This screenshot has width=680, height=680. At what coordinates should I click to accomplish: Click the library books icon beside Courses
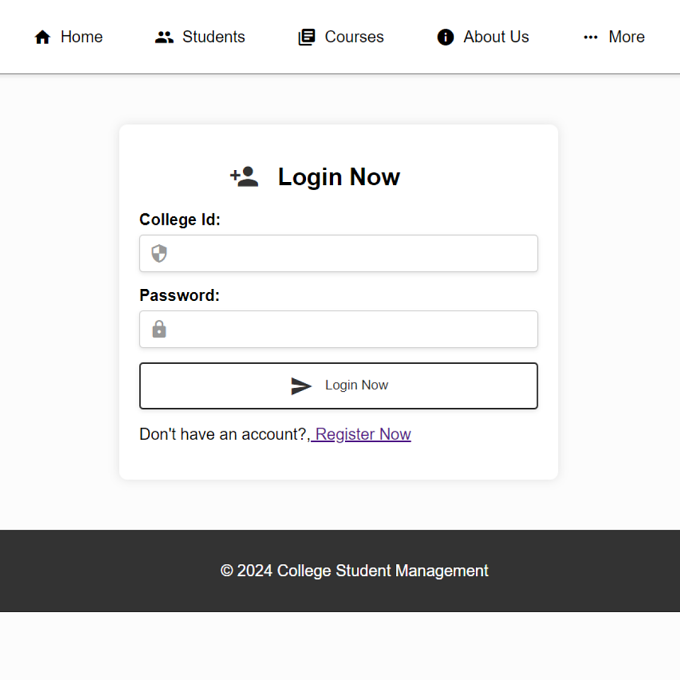point(307,37)
